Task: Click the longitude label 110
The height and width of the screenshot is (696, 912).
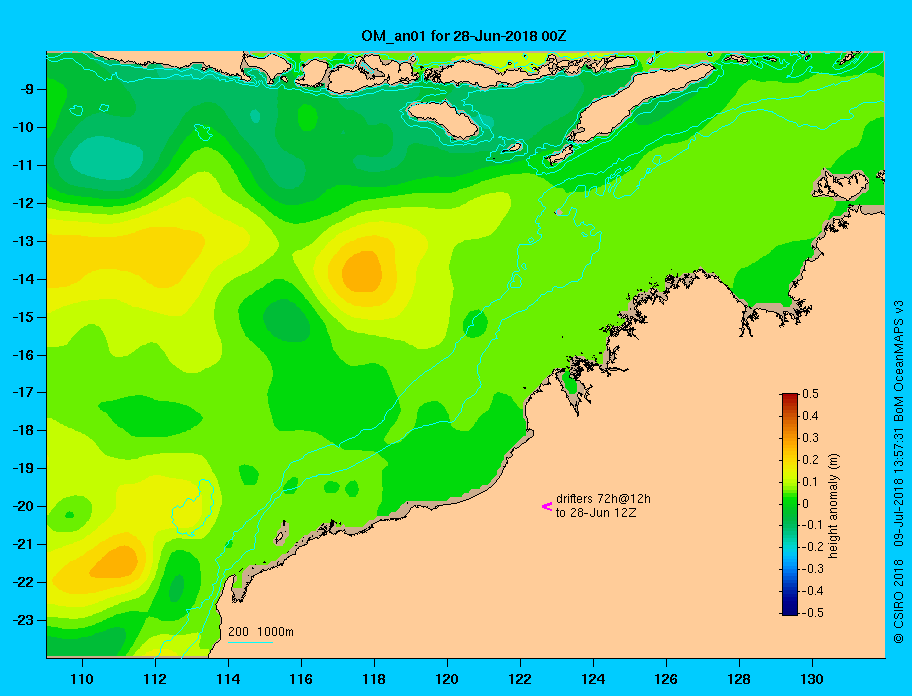Action: (82, 679)
